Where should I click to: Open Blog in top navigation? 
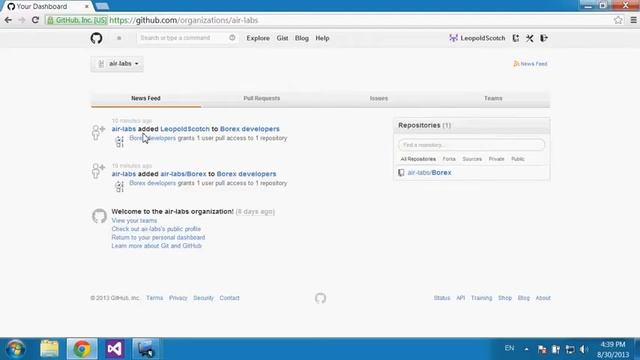coord(302,38)
